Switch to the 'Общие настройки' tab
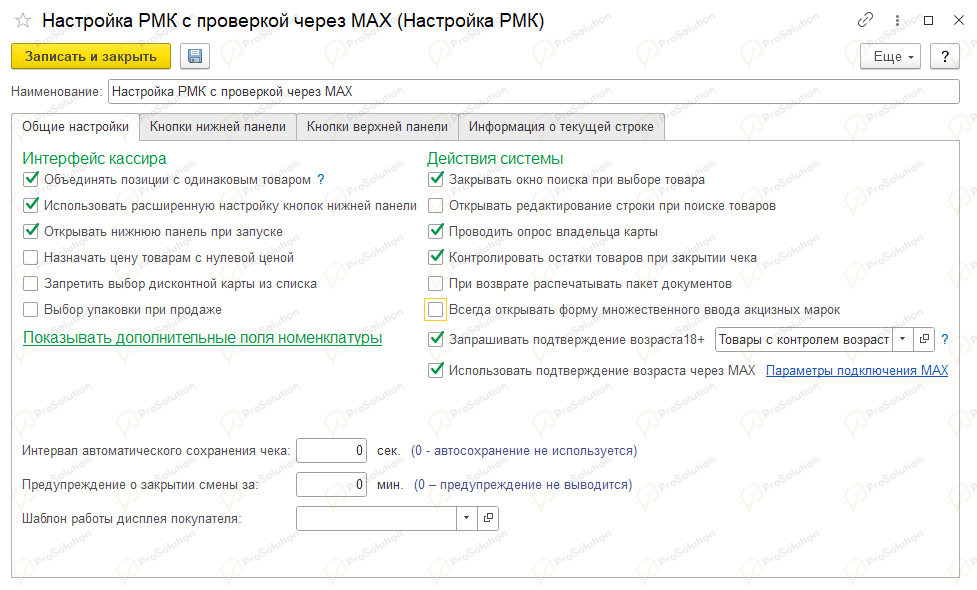 (x=75, y=127)
